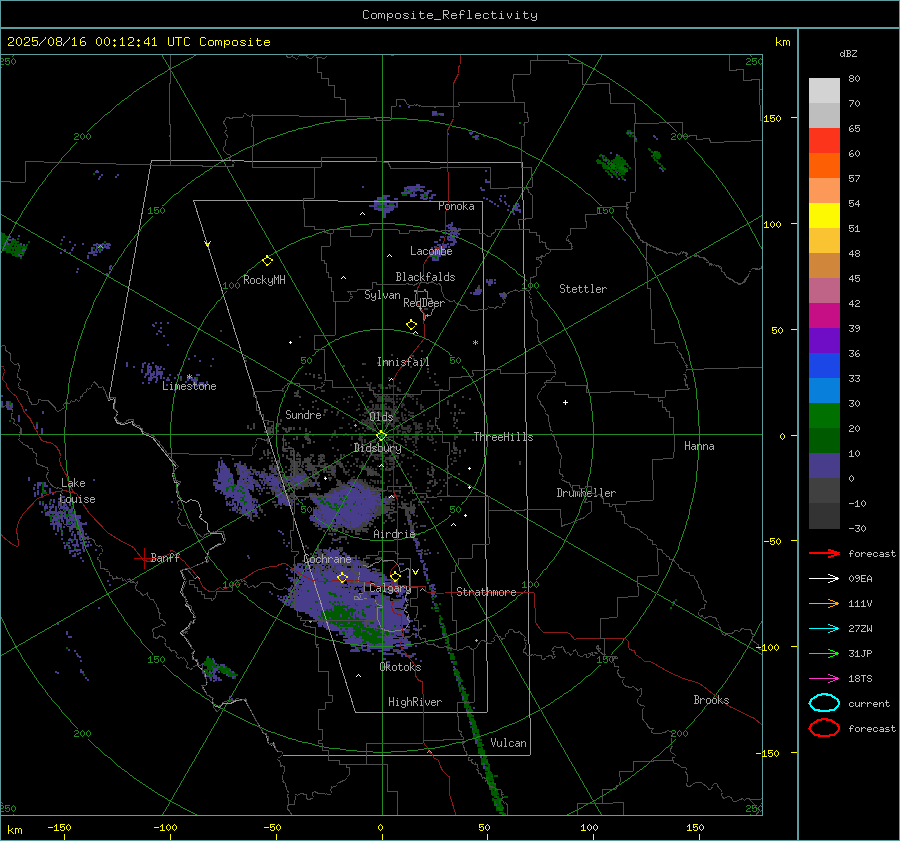Click the Composite_Reflectivity title

(449, 15)
